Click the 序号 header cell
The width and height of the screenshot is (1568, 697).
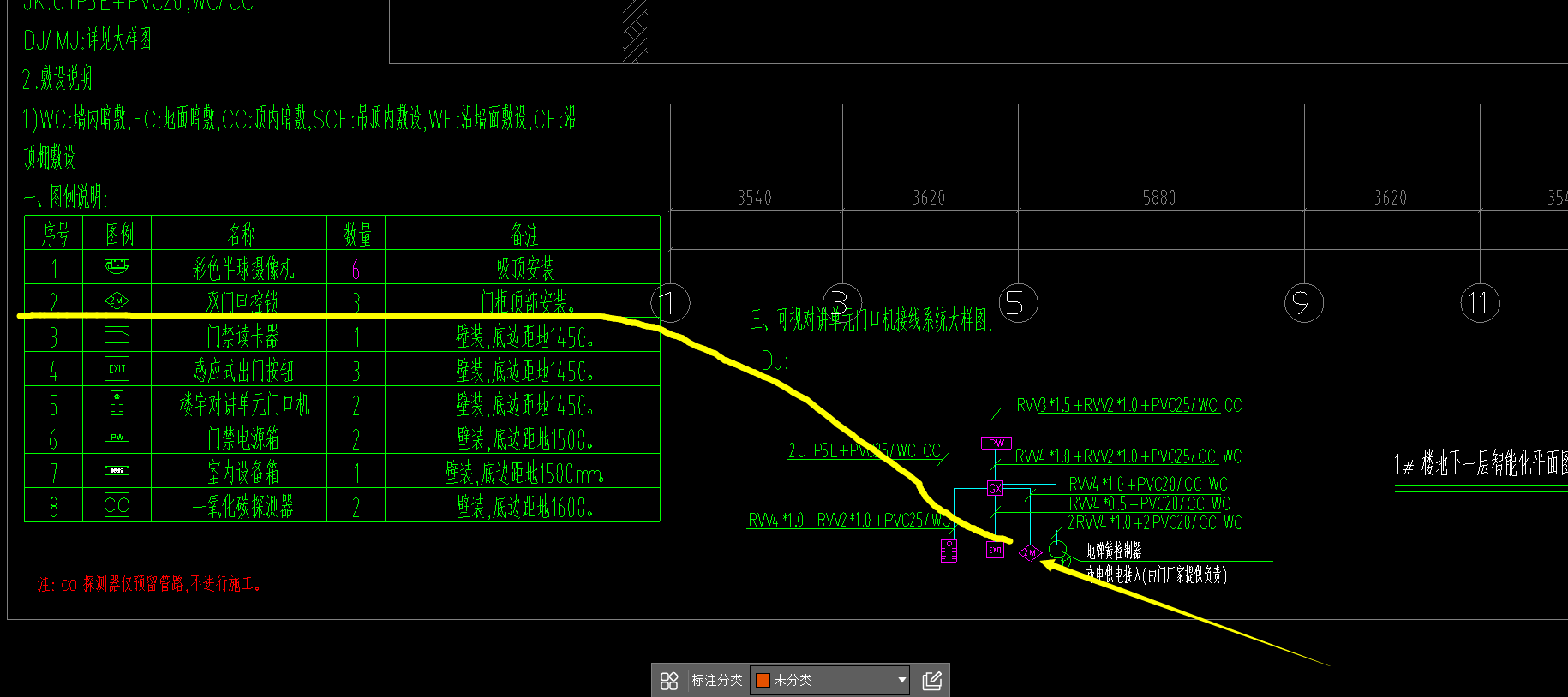[54, 233]
